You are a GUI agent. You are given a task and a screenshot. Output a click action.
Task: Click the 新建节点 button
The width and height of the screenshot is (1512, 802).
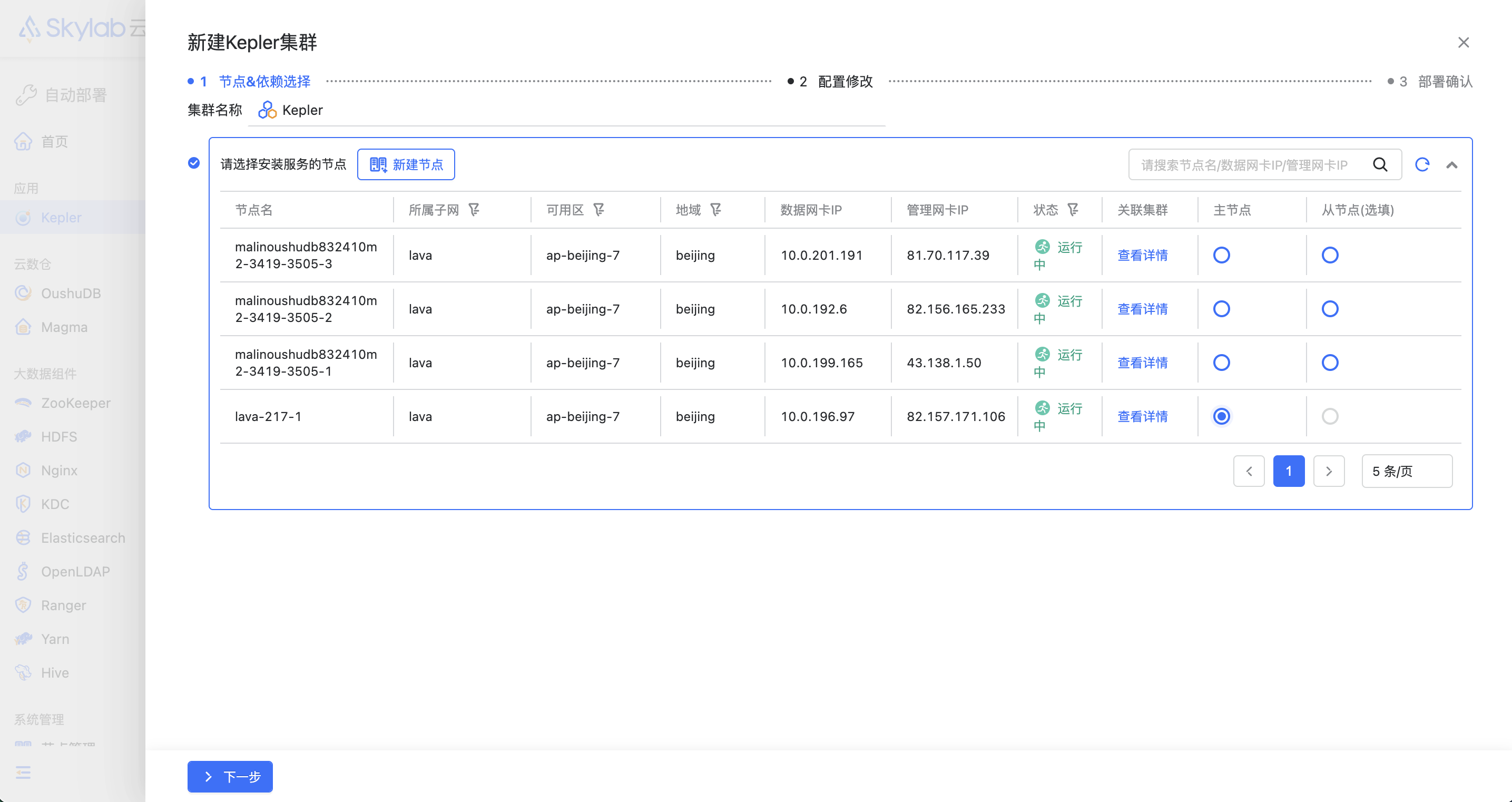click(406, 164)
